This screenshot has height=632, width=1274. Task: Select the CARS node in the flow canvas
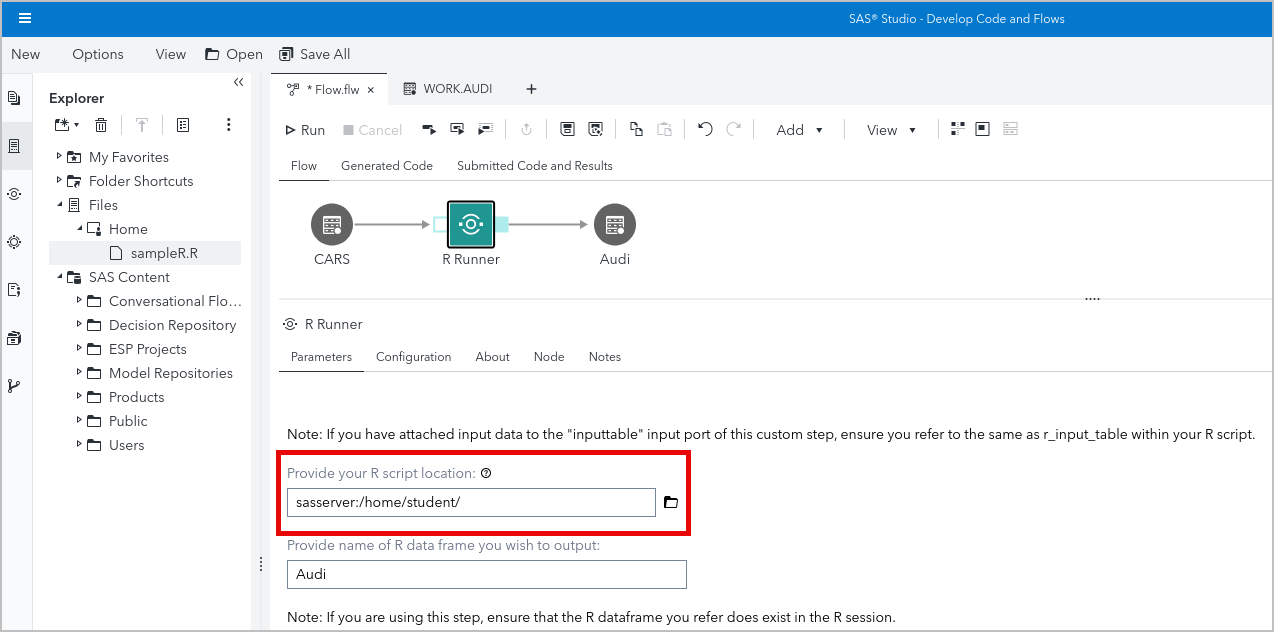pyautogui.click(x=332, y=223)
